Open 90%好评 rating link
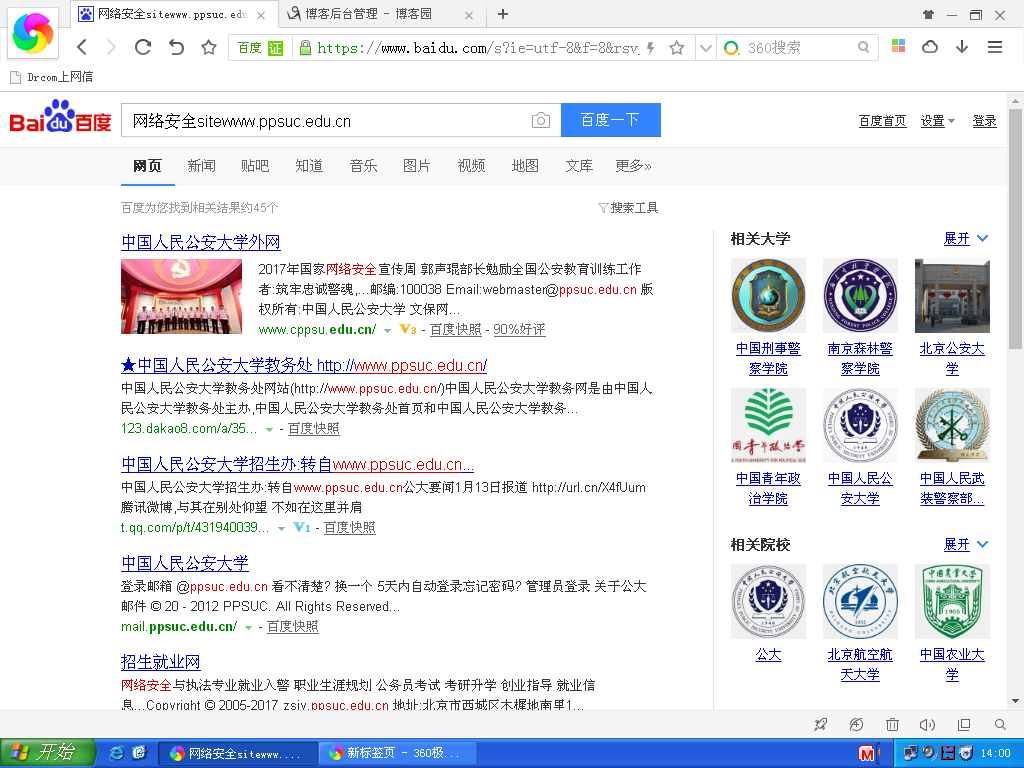 519,329
